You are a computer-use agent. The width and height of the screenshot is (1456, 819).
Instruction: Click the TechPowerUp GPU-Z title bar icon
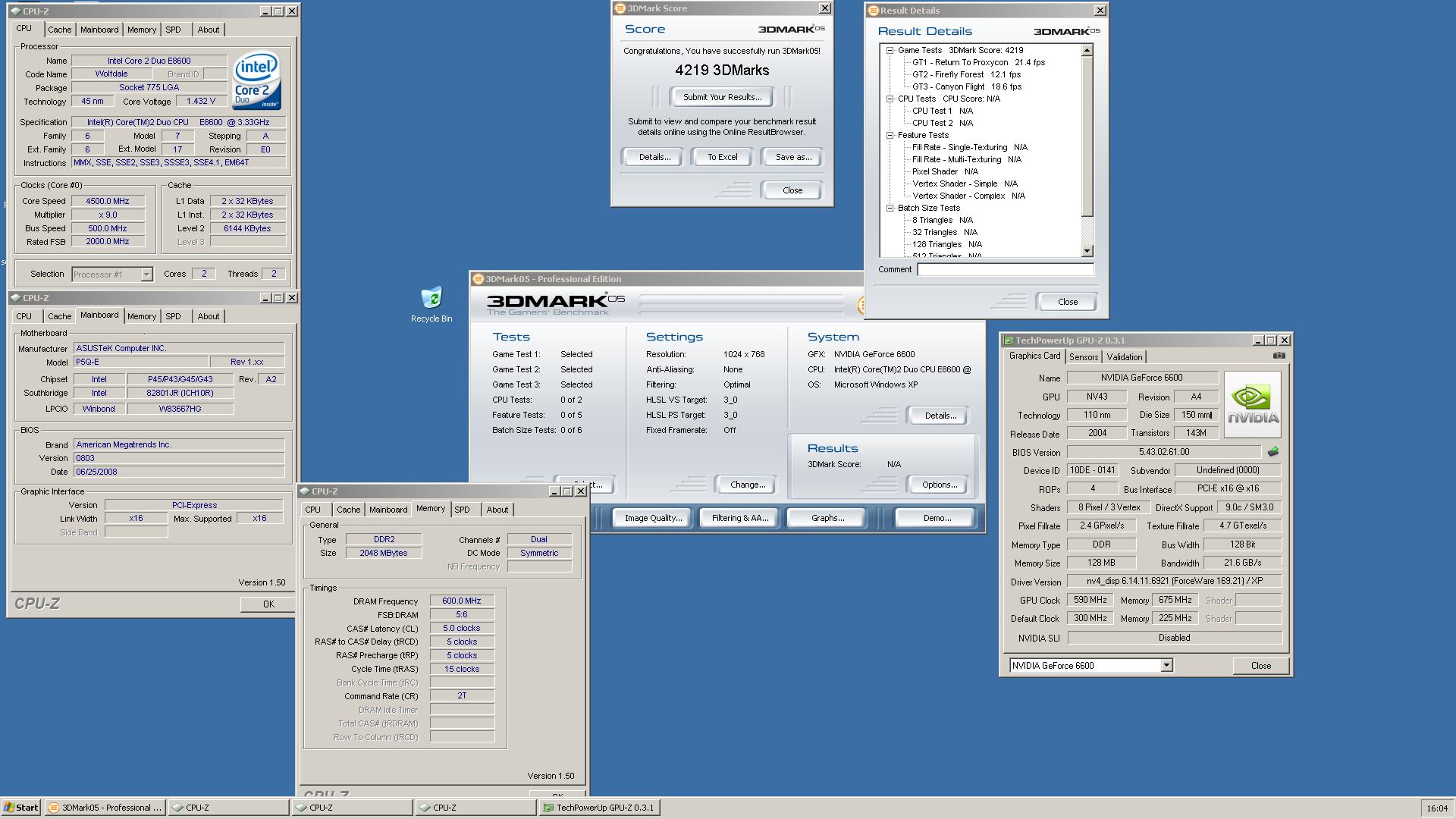[x=1008, y=340]
